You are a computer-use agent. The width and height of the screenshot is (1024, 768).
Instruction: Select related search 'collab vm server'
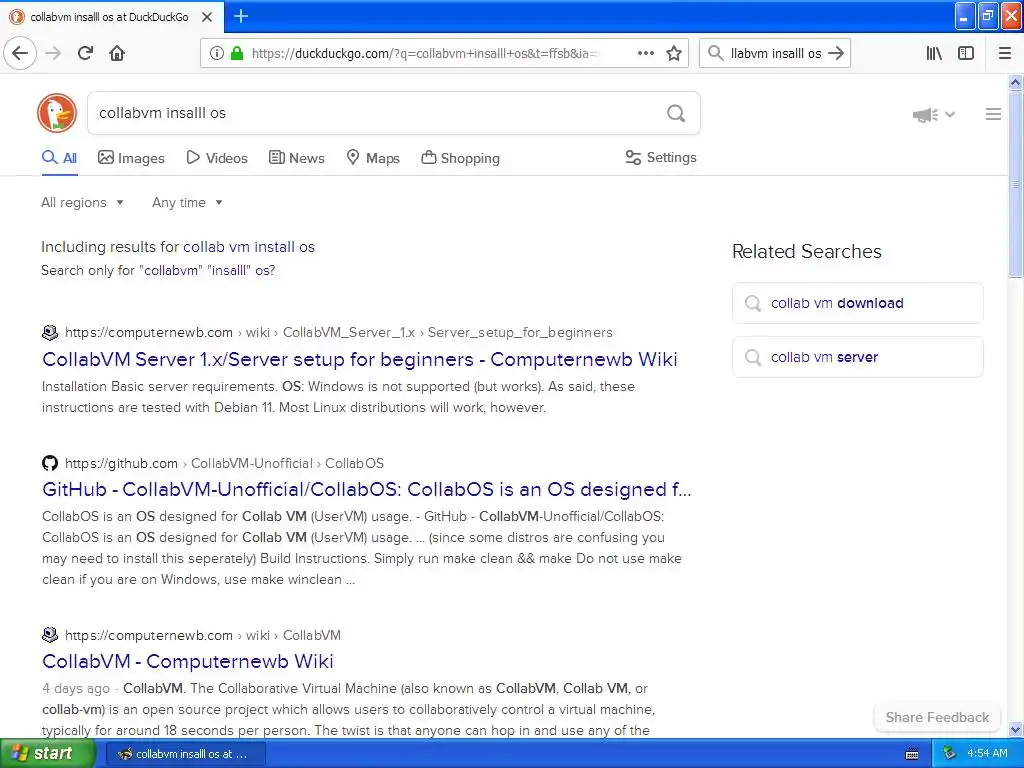[857, 357]
